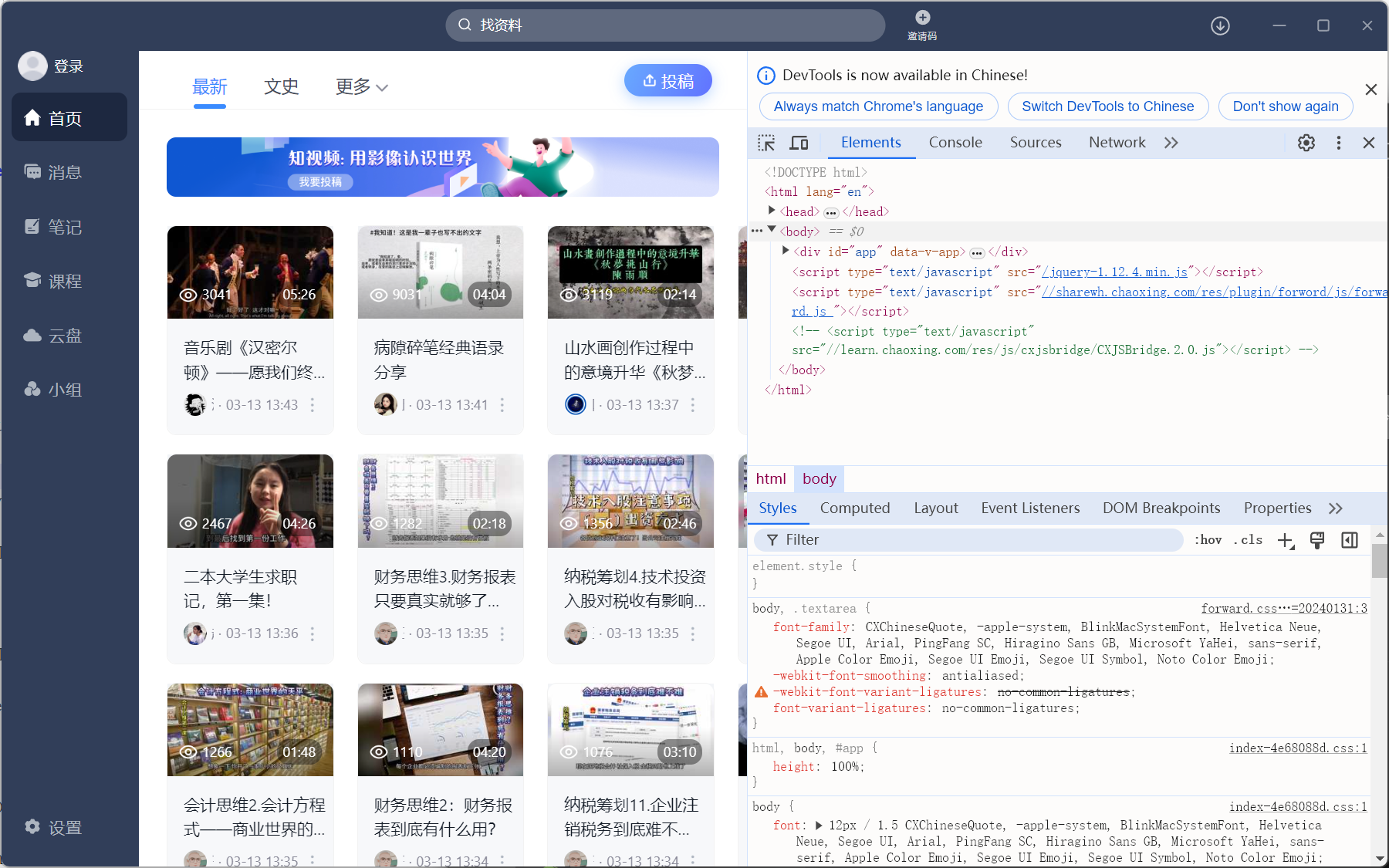The image size is (1389, 868).
Task: Toggle the :hov element state button
Action: pos(1208,540)
